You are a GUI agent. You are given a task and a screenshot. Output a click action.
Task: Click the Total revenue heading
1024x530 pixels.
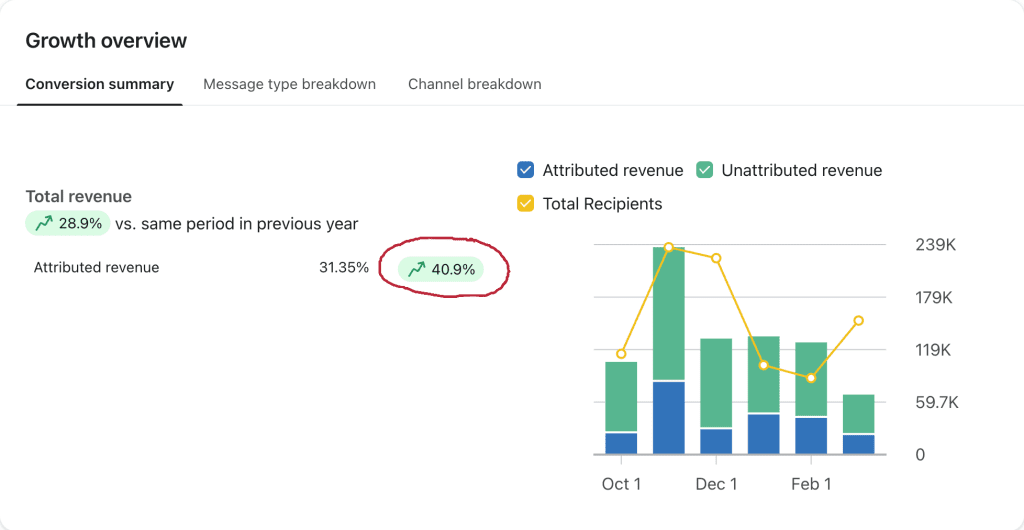click(78, 197)
